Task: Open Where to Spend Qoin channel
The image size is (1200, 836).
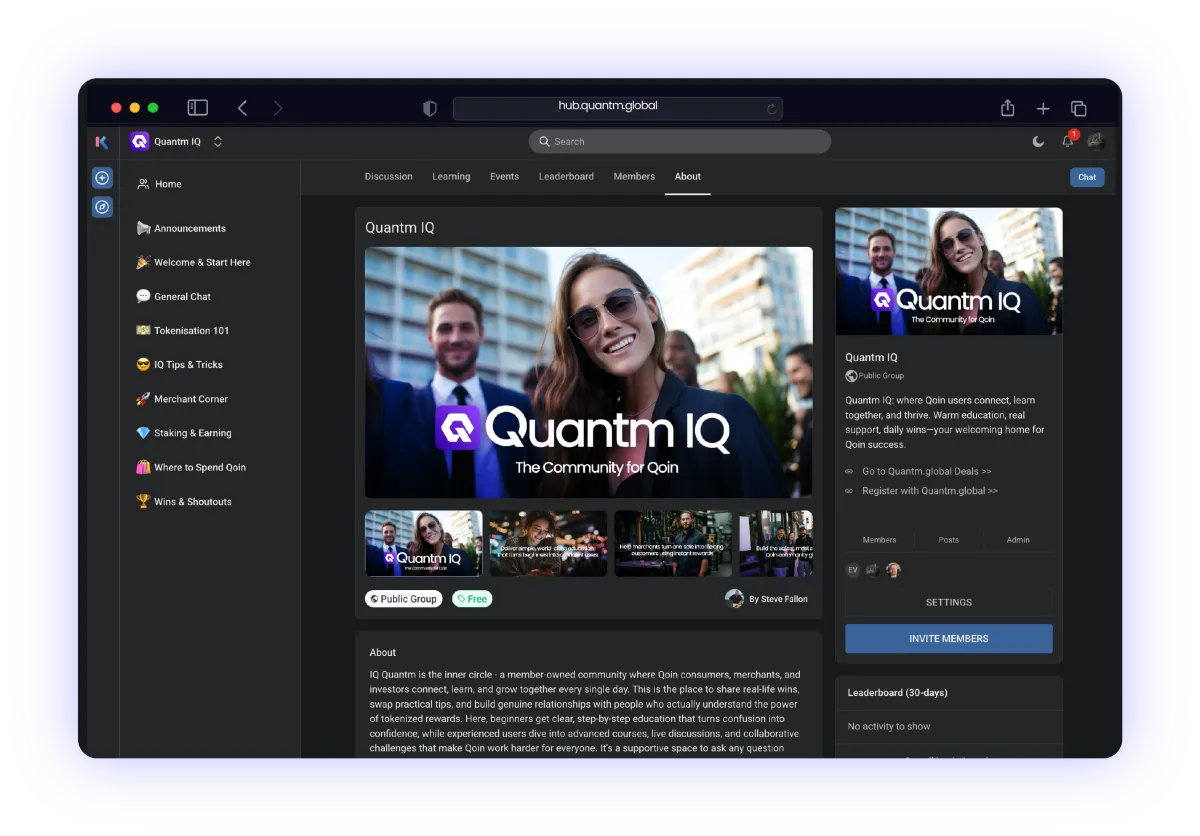Action: 191,467
